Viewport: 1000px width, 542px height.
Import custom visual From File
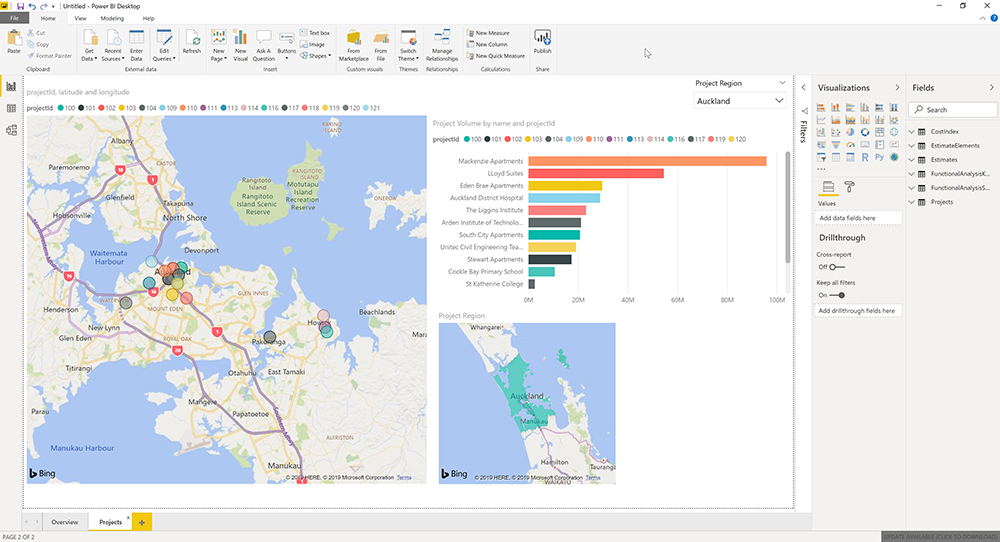(381, 45)
